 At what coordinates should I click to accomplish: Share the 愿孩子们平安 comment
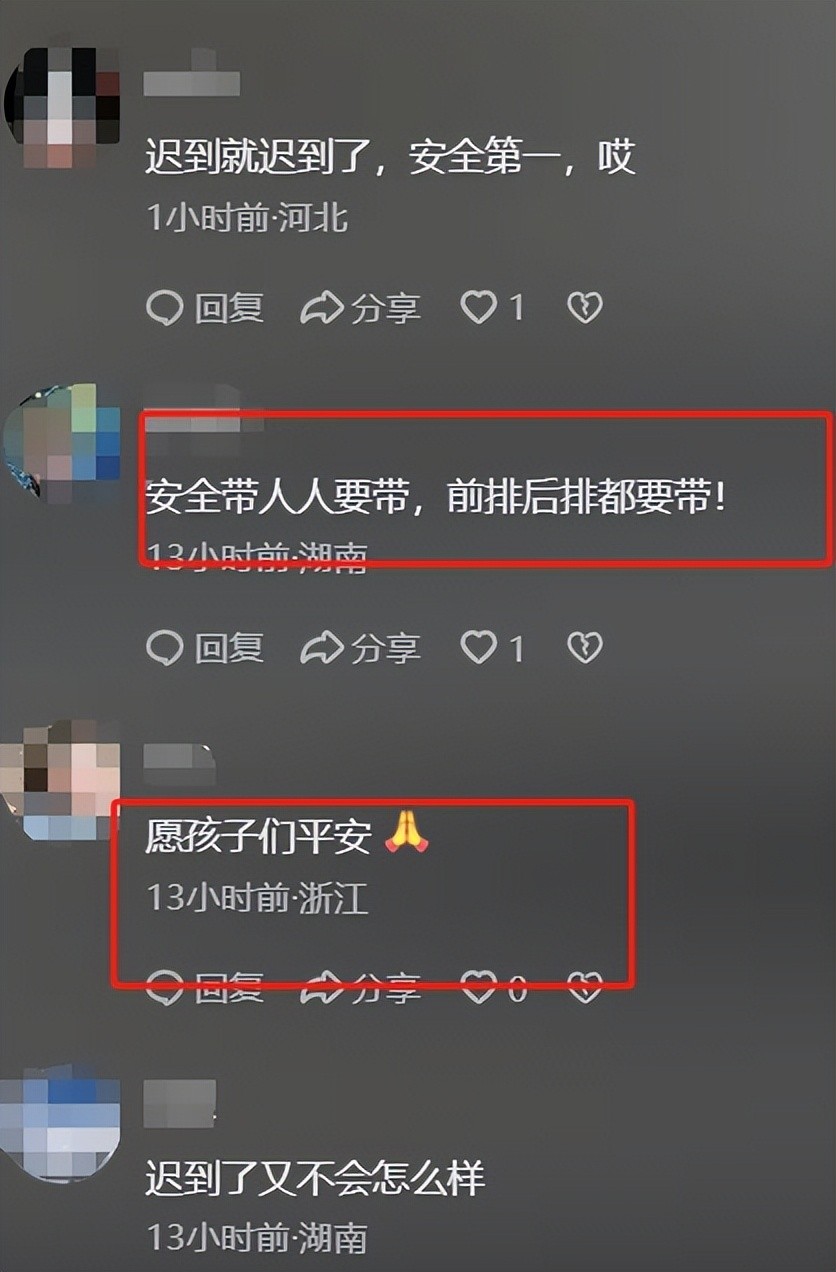pos(360,988)
